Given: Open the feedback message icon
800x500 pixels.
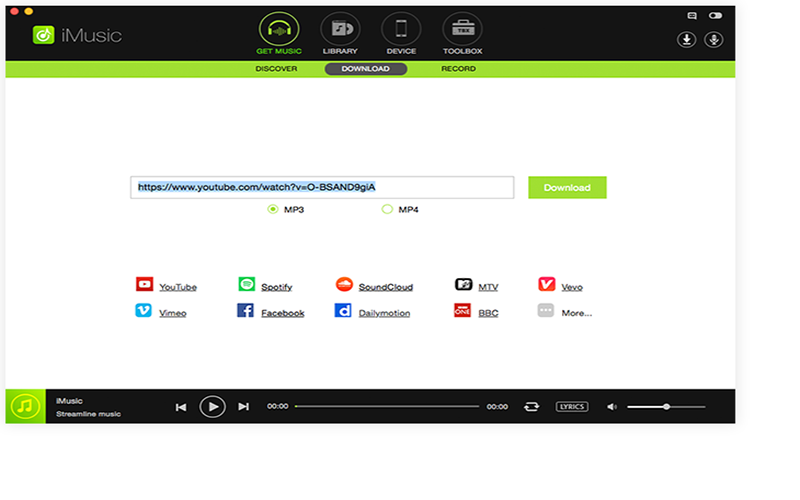Looking at the screenshot, I should pyautogui.click(x=692, y=16).
